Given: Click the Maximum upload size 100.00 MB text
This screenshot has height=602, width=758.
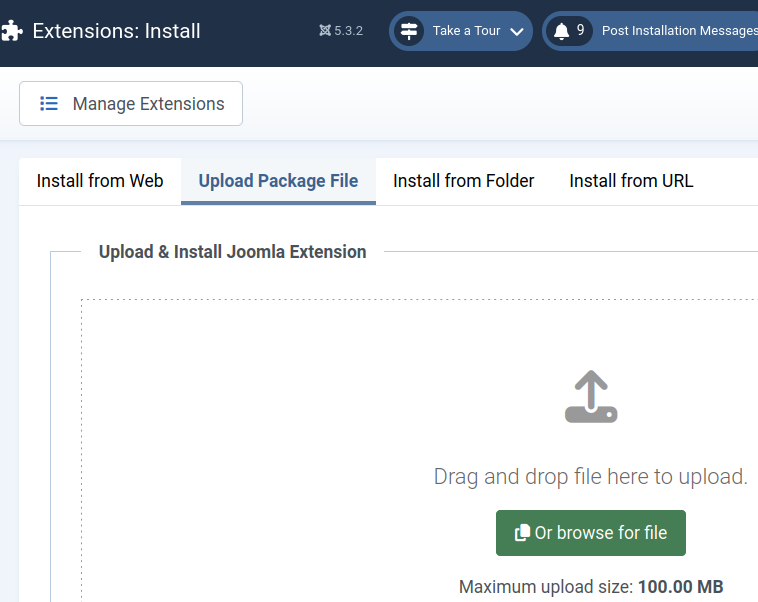Looking at the screenshot, I should point(591,587).
